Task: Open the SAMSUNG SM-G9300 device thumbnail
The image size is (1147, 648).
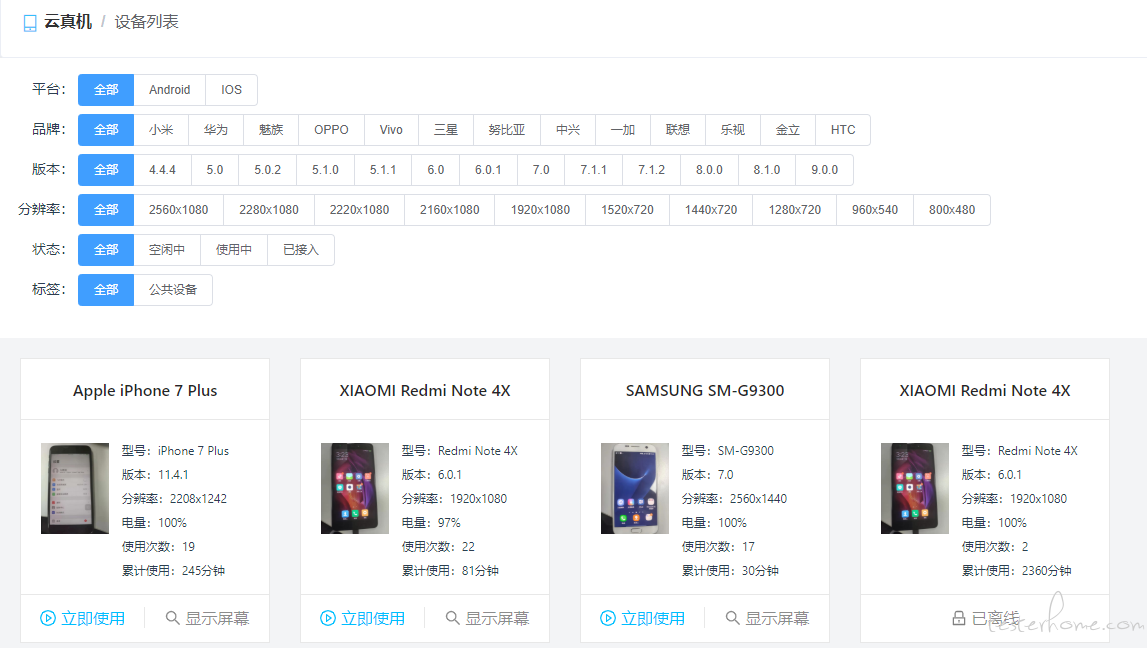Action: pyautogui.click(x=635, y=488)
